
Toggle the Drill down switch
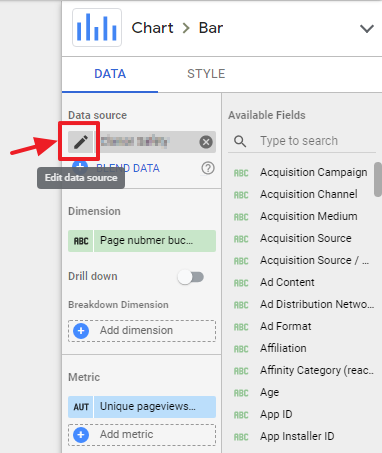pos(191,277)
